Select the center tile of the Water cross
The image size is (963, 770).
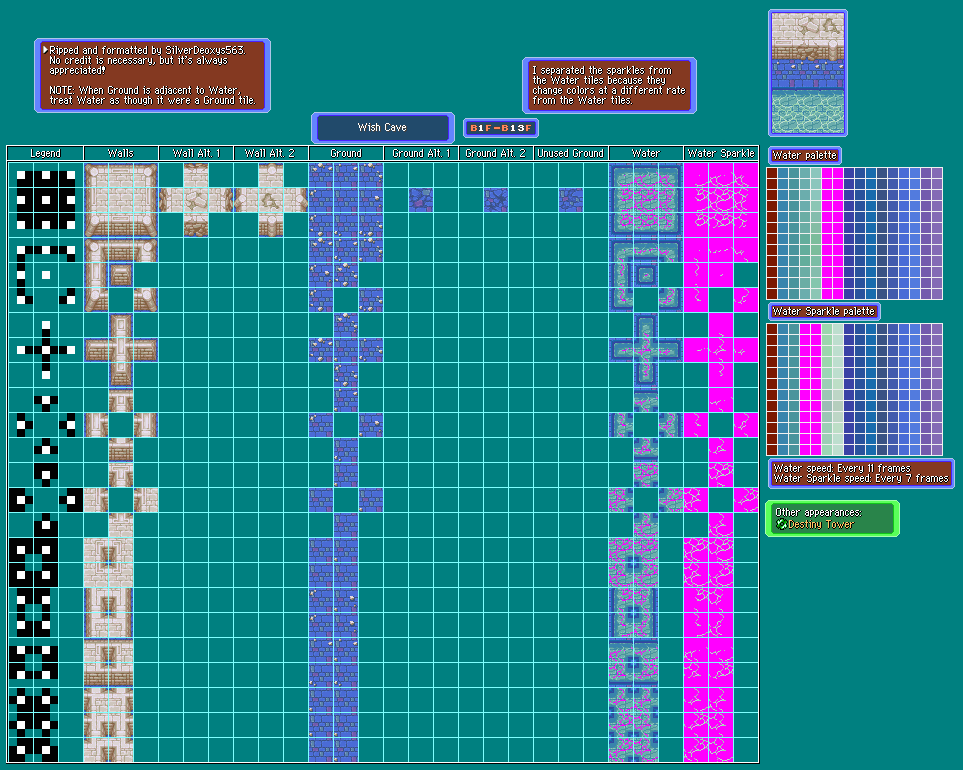point(645,350)
